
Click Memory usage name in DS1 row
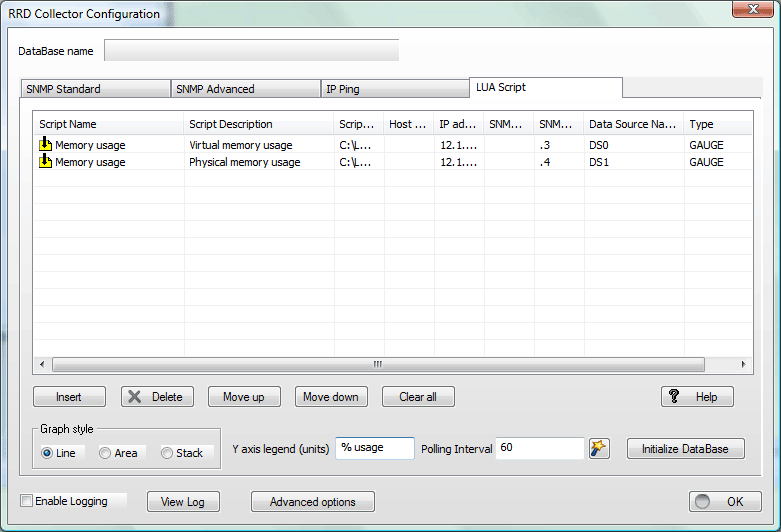(90, 162)
